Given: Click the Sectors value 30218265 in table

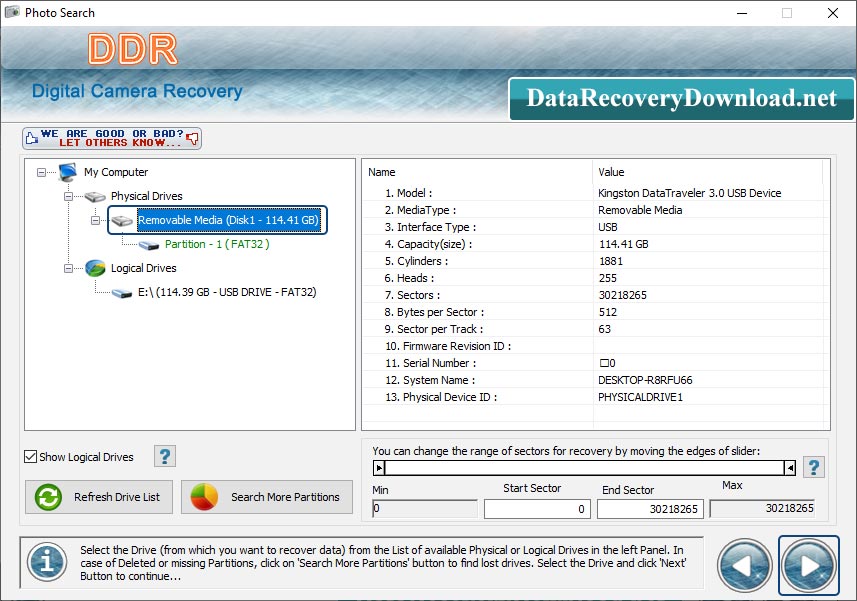Looking at the screenshot, I should coord(623,295).
